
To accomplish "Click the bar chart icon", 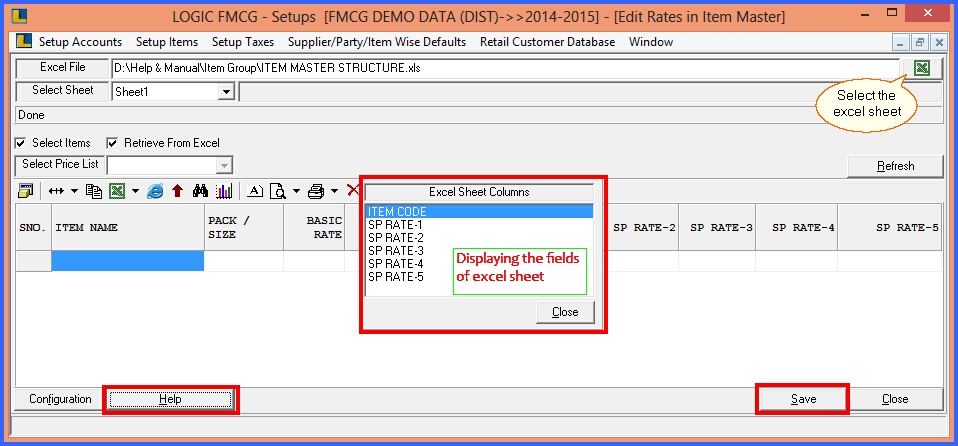I will 224,191.
